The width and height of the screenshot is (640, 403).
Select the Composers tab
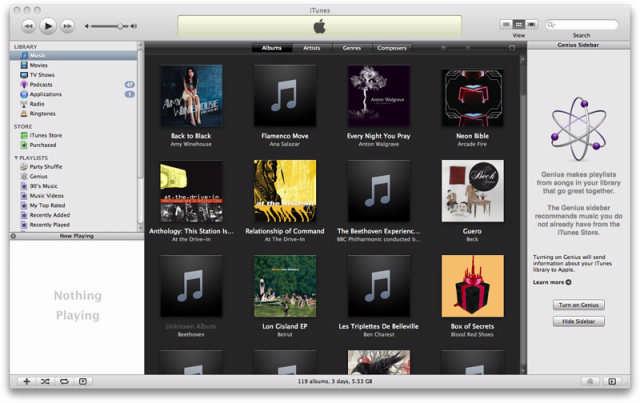391,48
